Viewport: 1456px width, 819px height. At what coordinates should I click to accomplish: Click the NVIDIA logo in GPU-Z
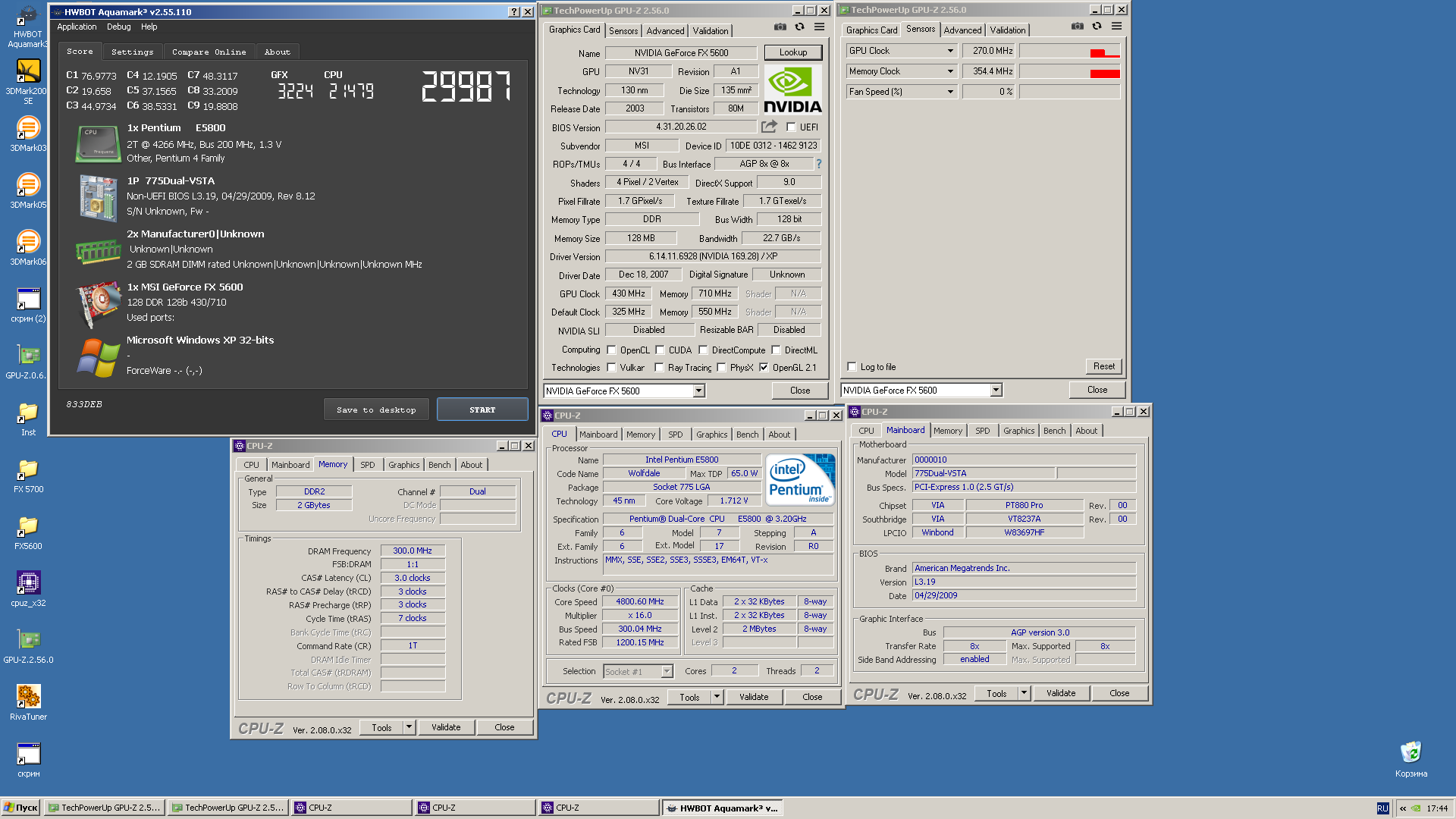(792, 89)
